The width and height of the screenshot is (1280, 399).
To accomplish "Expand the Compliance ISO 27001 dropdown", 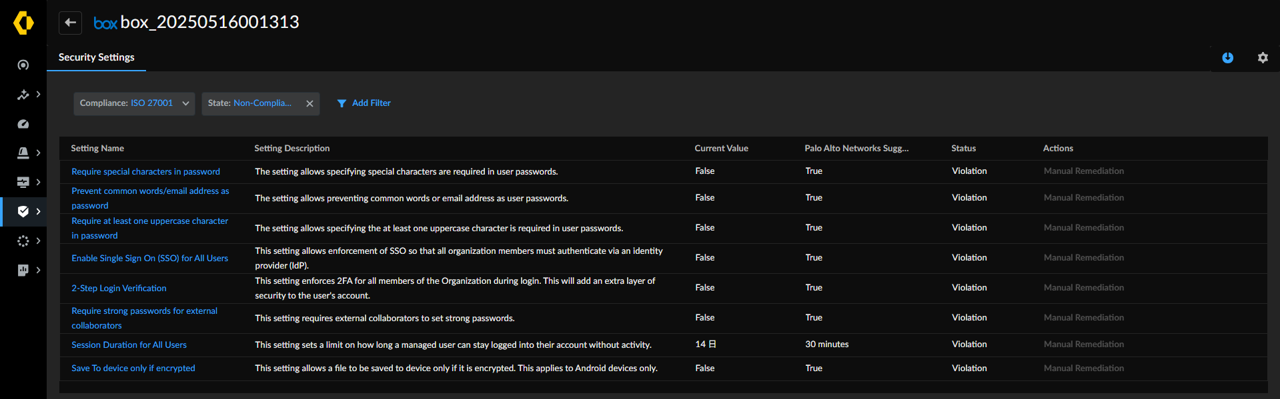I will point(134,103).
